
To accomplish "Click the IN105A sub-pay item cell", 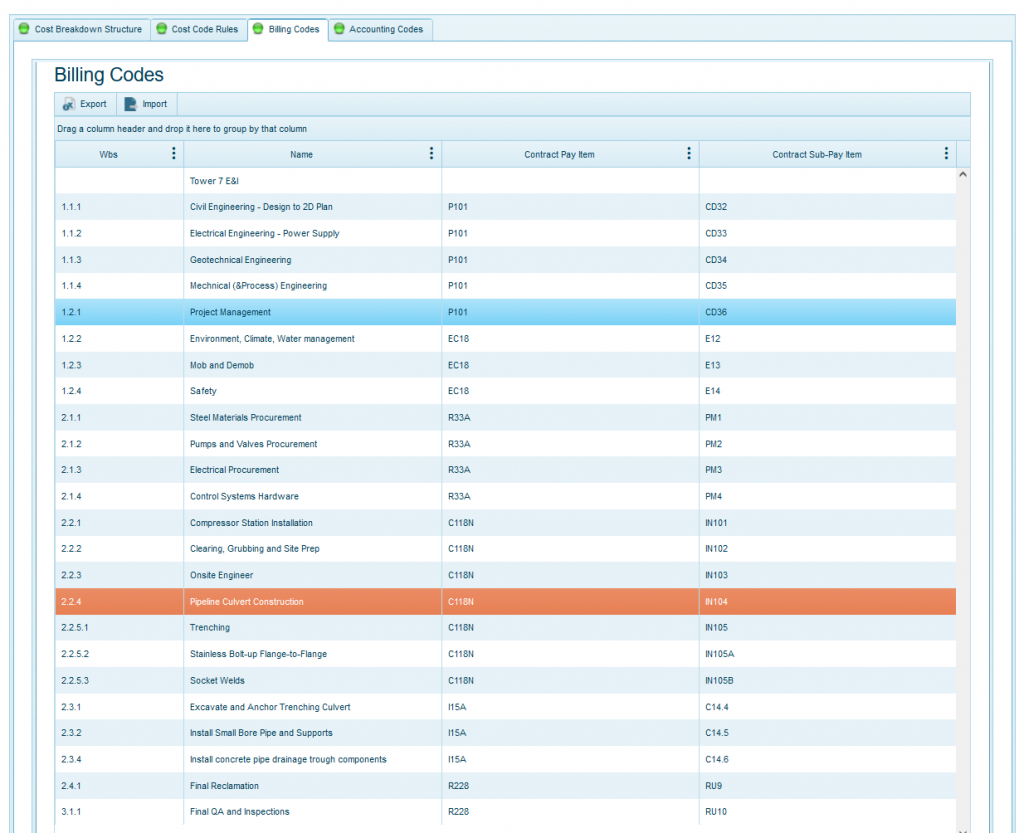I will pos(719,654).
